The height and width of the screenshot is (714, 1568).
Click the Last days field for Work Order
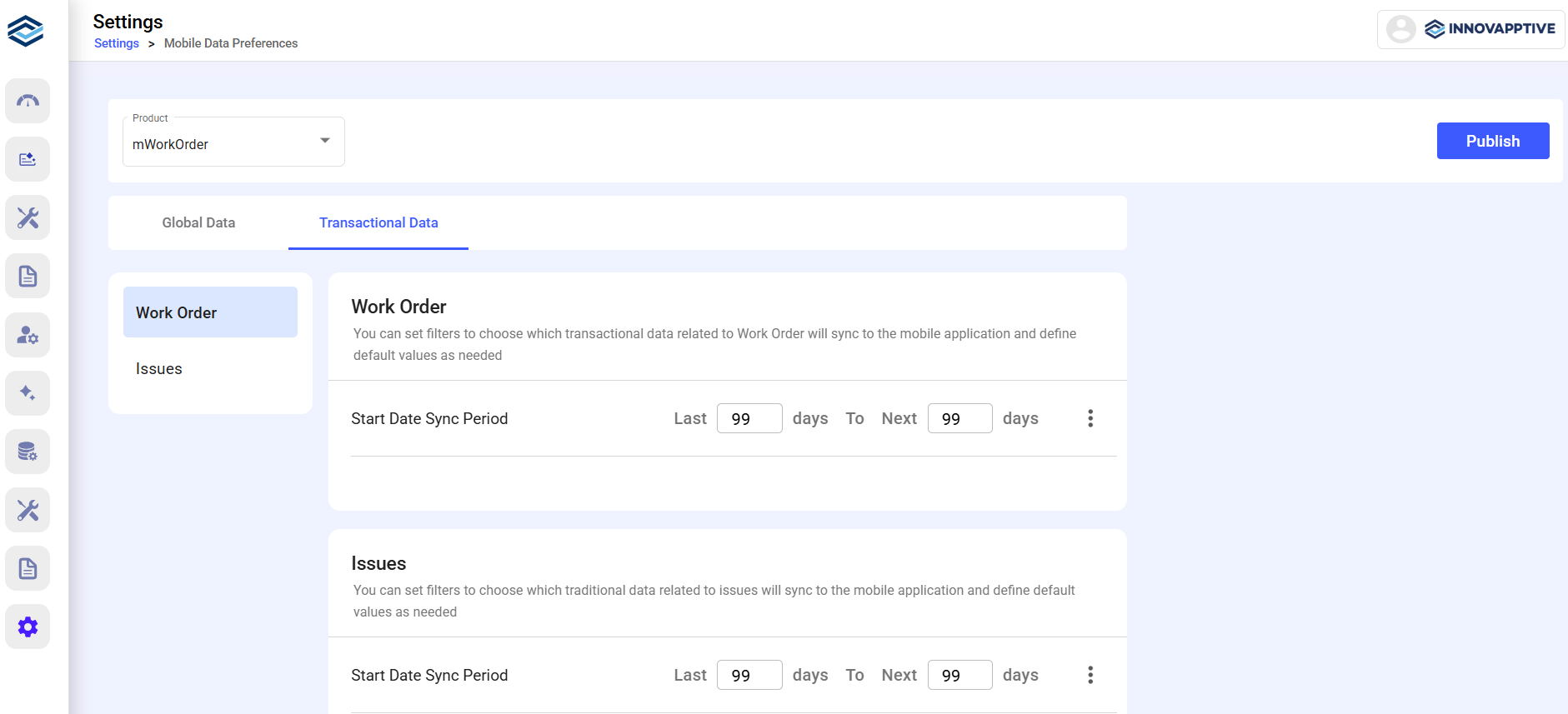click(749, 418)
